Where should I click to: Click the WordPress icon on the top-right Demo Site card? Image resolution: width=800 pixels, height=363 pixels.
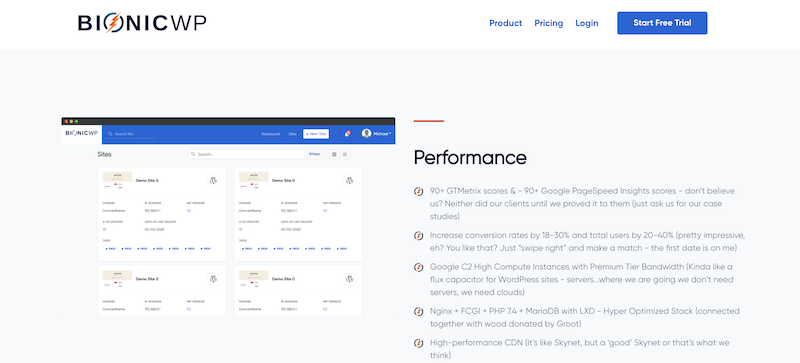(x=349, y=180)
